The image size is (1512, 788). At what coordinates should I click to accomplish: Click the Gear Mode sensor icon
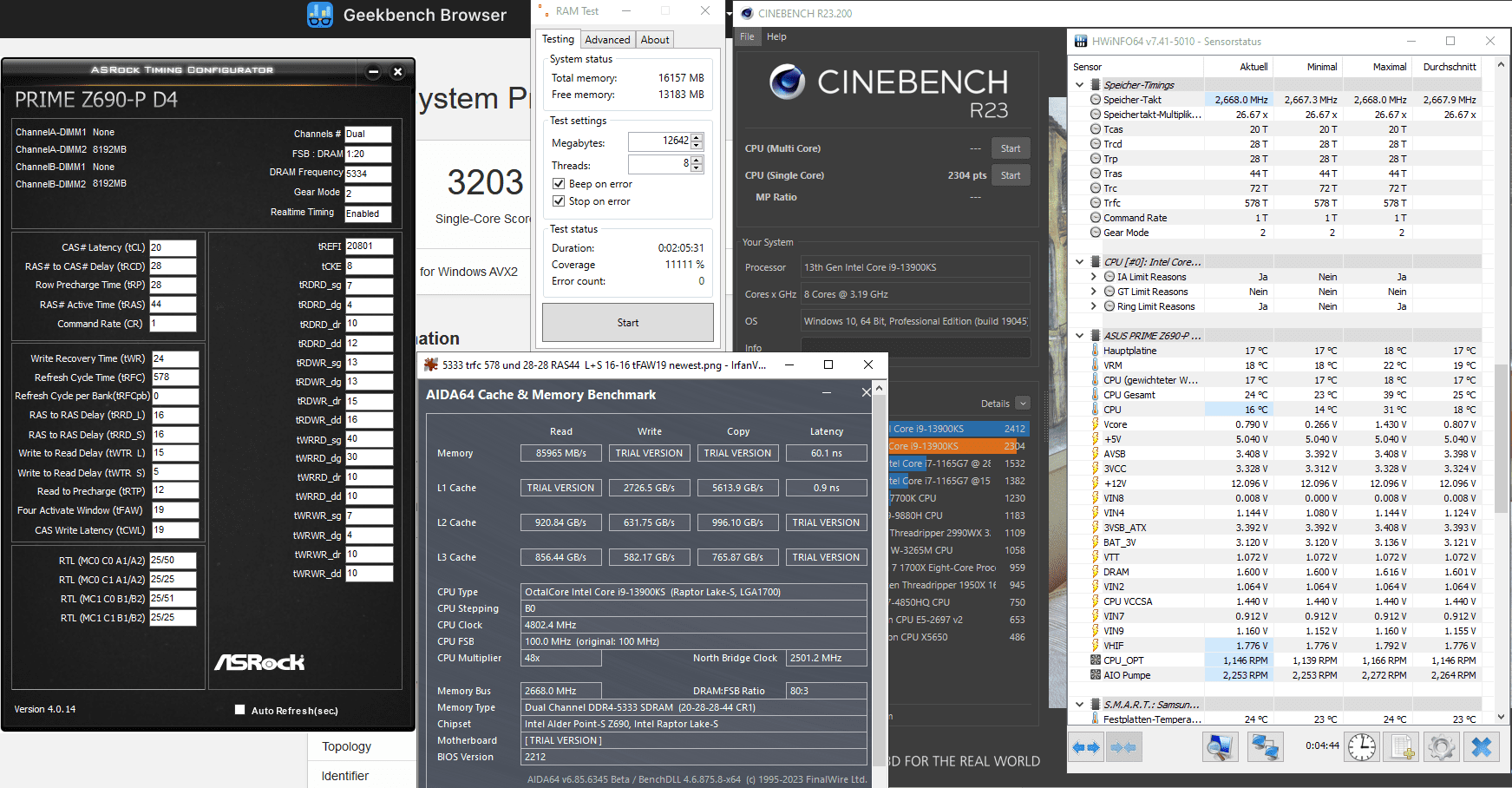[x=1096, y=233]
